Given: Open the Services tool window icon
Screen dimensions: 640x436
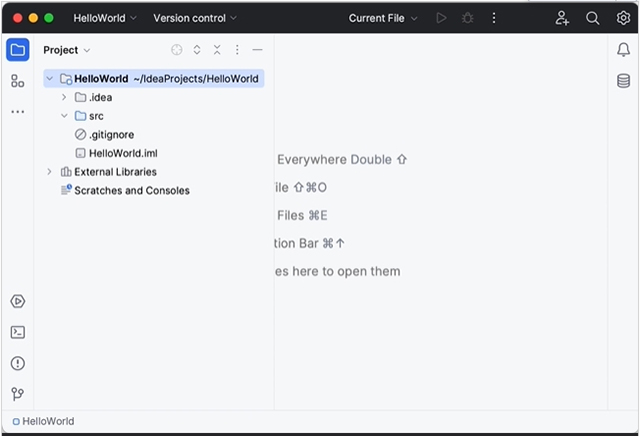Looking at the screenshot, I should tap(18, 301).
